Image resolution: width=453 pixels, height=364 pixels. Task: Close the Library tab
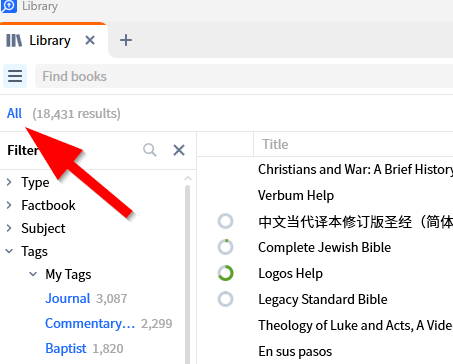pos(90,40)
